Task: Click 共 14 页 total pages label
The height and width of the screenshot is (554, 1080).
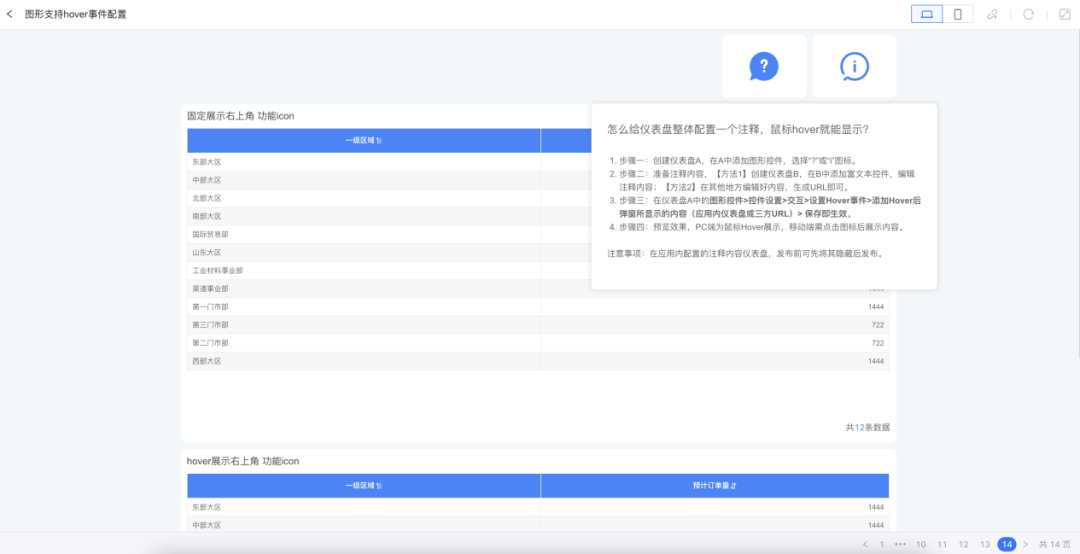Action: pyautogui.click(x=1055, y=544)
